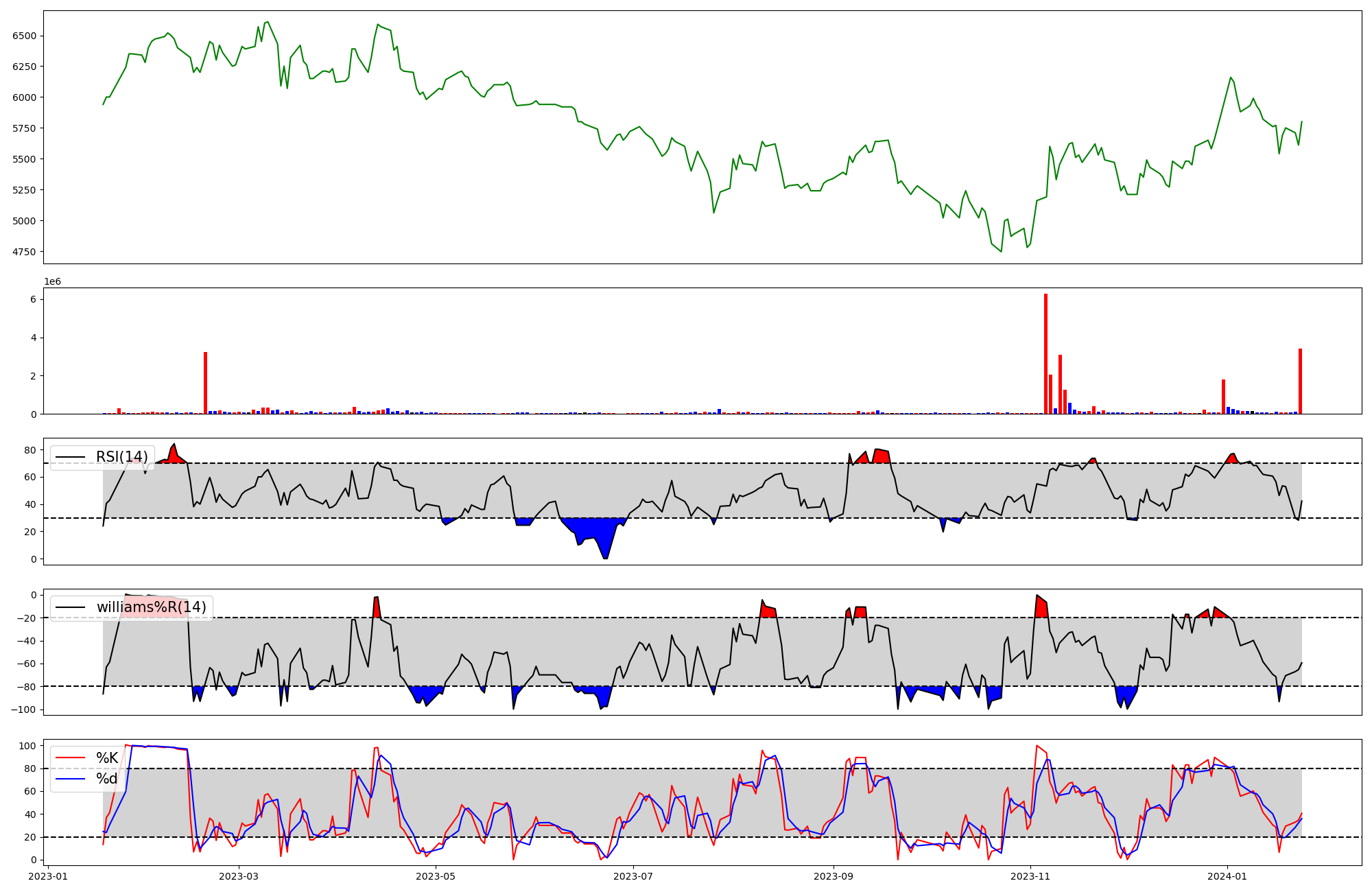Select the %d legend entry
This screenshot has height=892, width=1372.
(107, 779)
